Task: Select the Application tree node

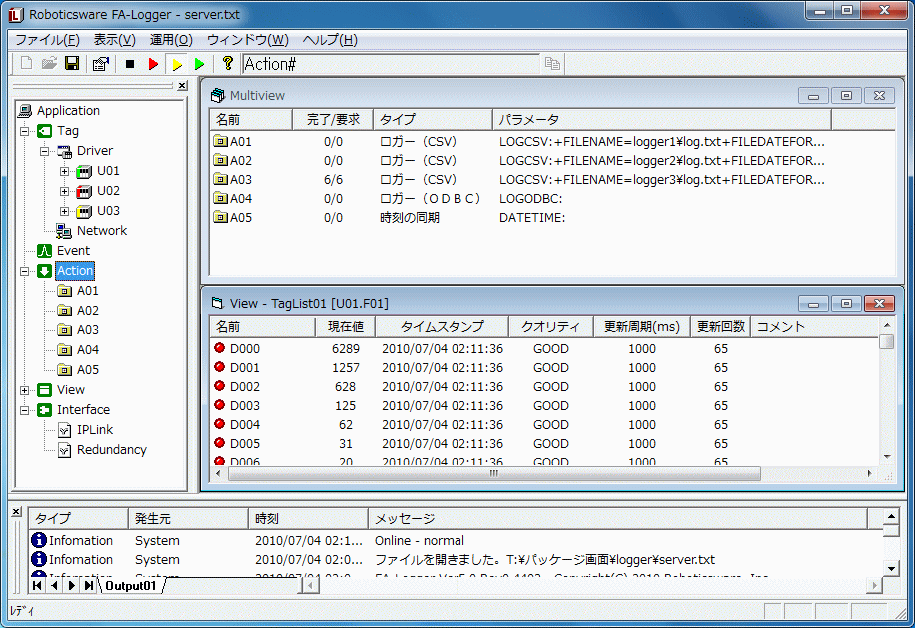Action: pos(68,110)
